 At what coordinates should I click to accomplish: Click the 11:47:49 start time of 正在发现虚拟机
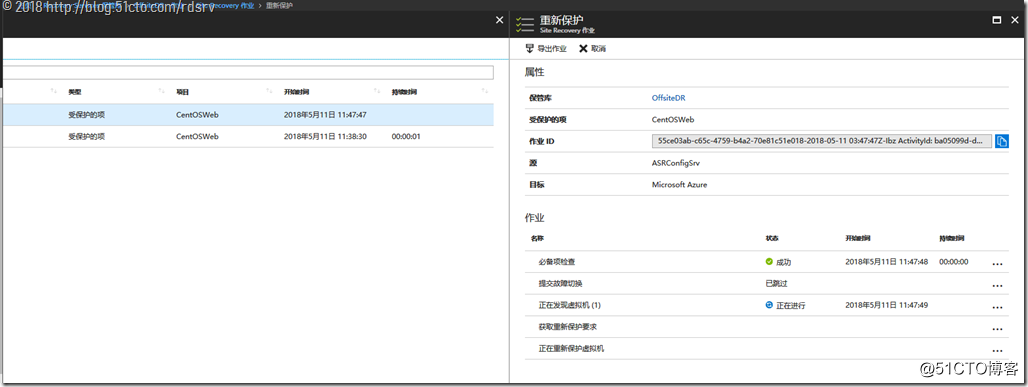(886, 305)
